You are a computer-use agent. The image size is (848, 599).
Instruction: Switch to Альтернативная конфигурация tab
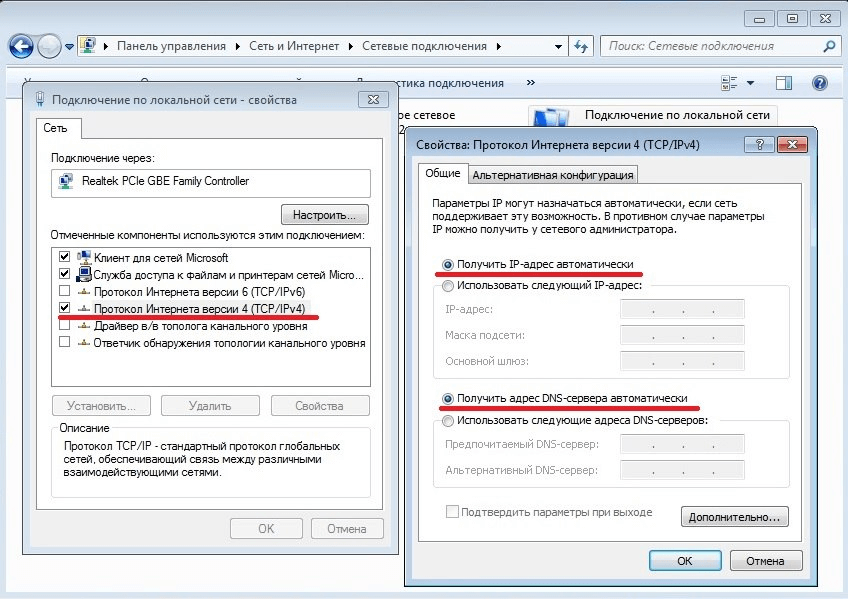coord(552,175)
